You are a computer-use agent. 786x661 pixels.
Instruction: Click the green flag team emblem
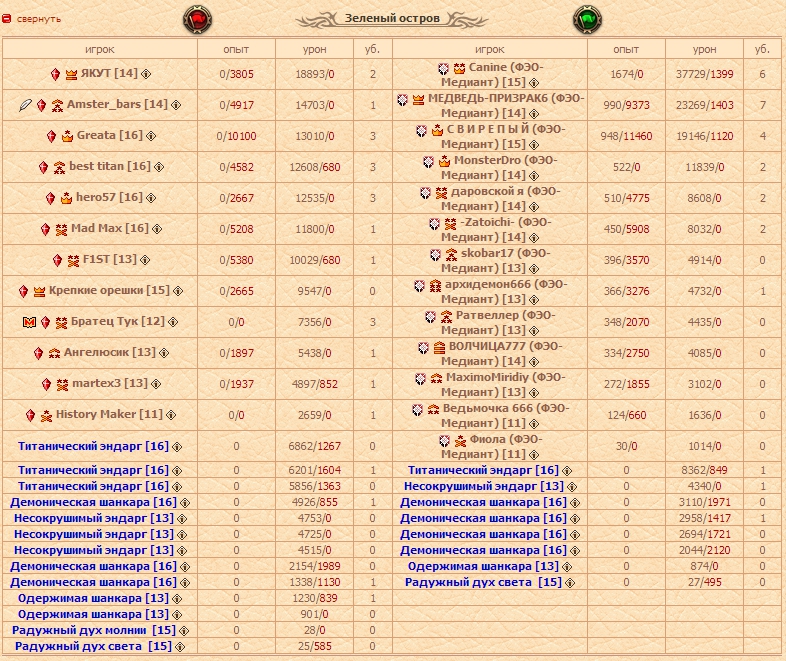pyautogui.click(x=587, y=20)
